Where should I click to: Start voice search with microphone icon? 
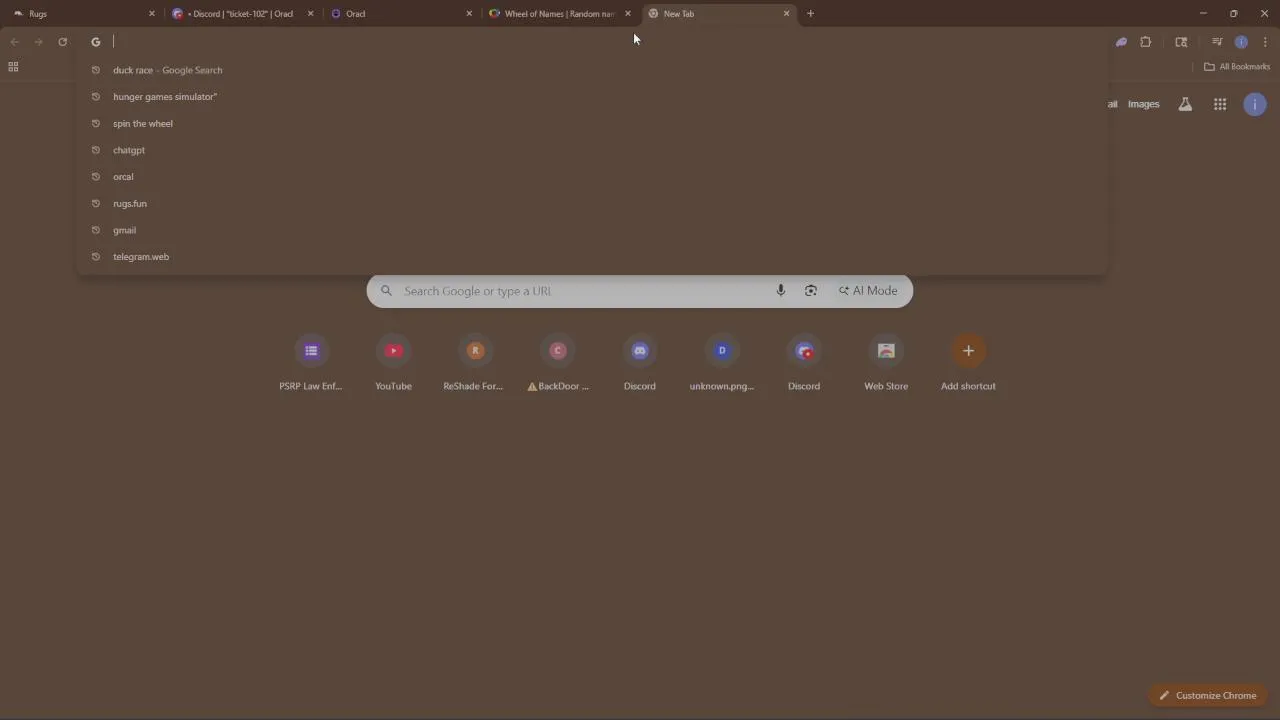[x=781, y=291]
